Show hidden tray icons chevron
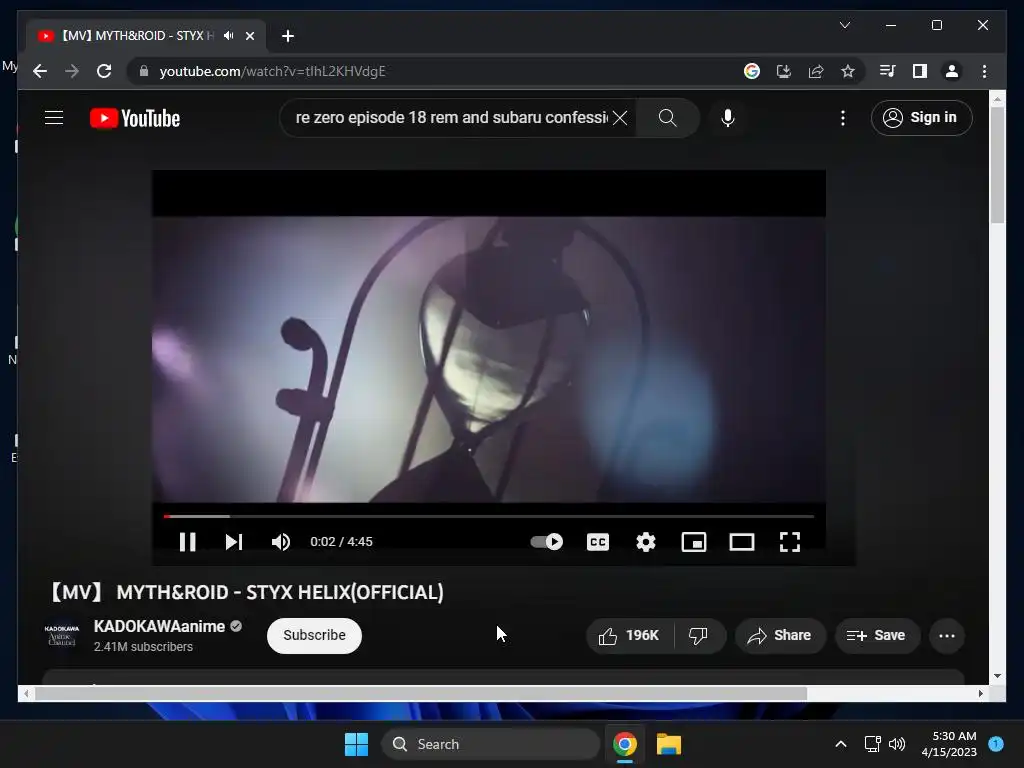 click(840, 744)
